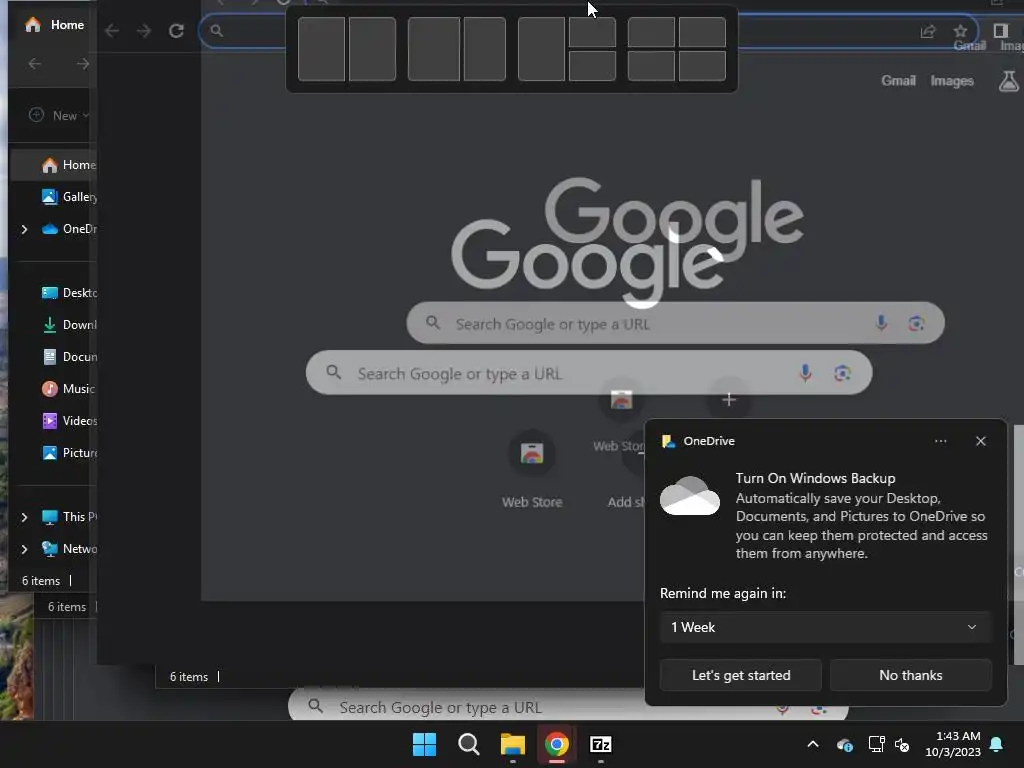Click the OneDrive tray icon
This screenshot has width=1024, height=768.
tap(844, 744)
